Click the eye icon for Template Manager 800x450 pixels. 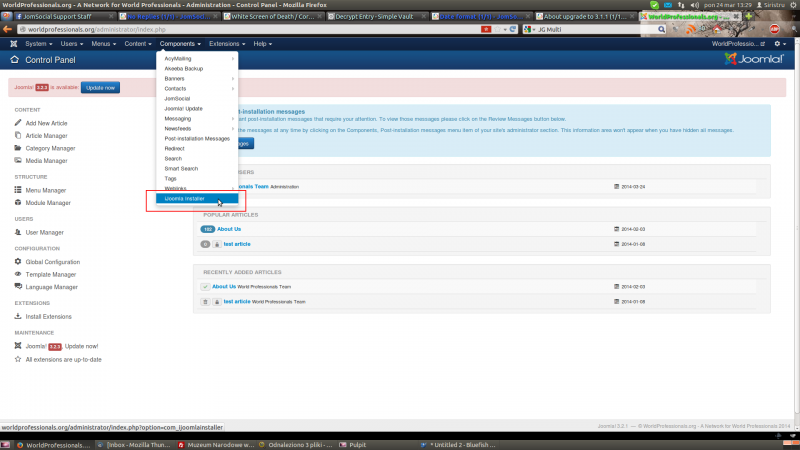[x=18, y=274]
